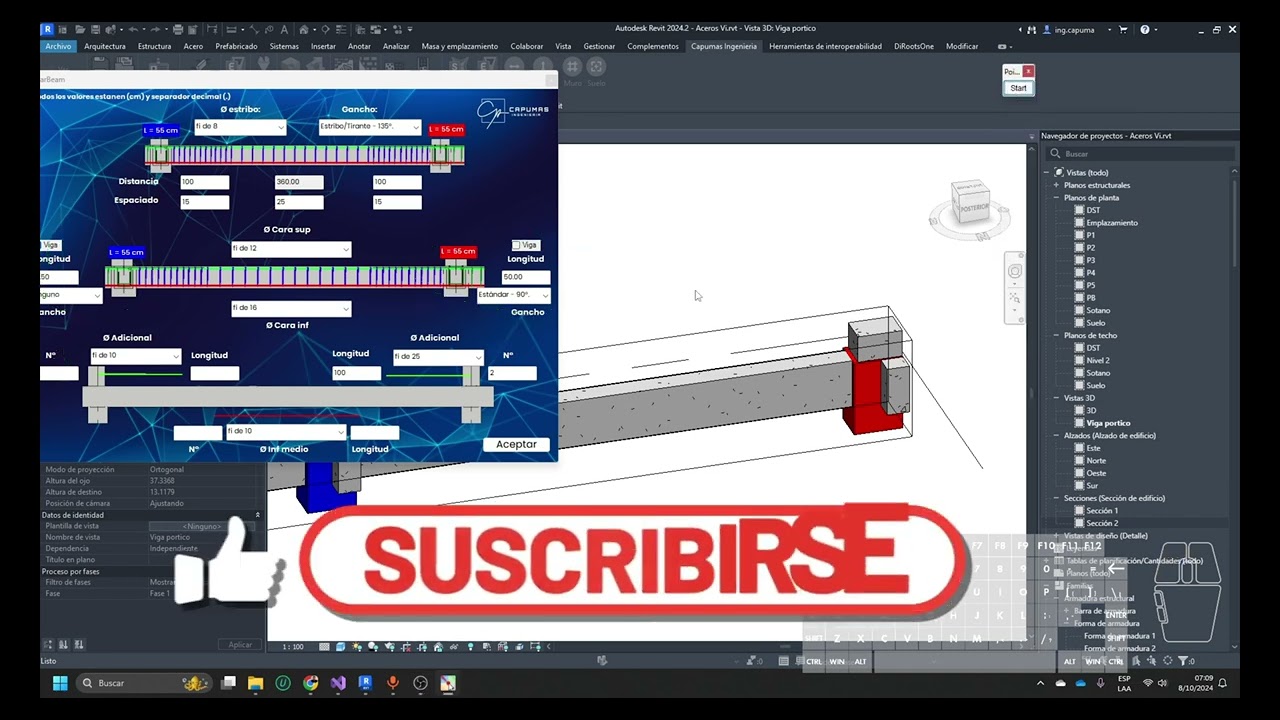This screenshot has width=1280, height=720.
Task: Click the help question mark icon in title bar
Action: (x=1145, y=30)
